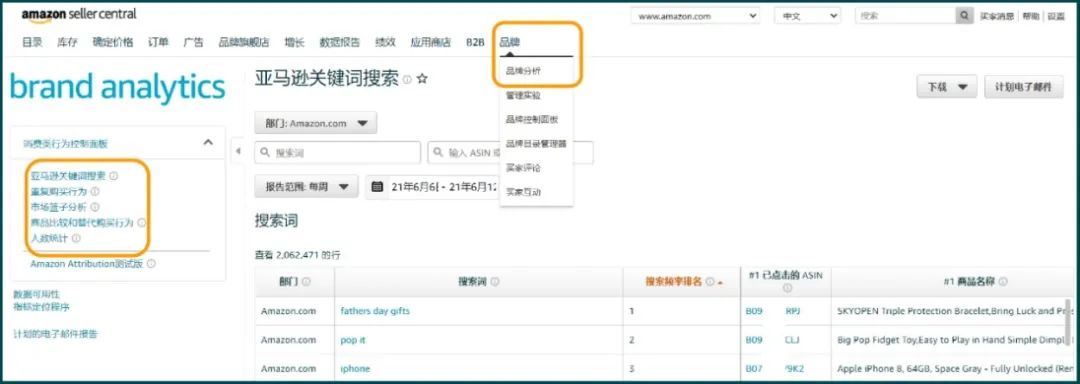Click info icon next to 重复购买行为
The width and height of the screenshot is (1080, 384).
click(95, 191)
